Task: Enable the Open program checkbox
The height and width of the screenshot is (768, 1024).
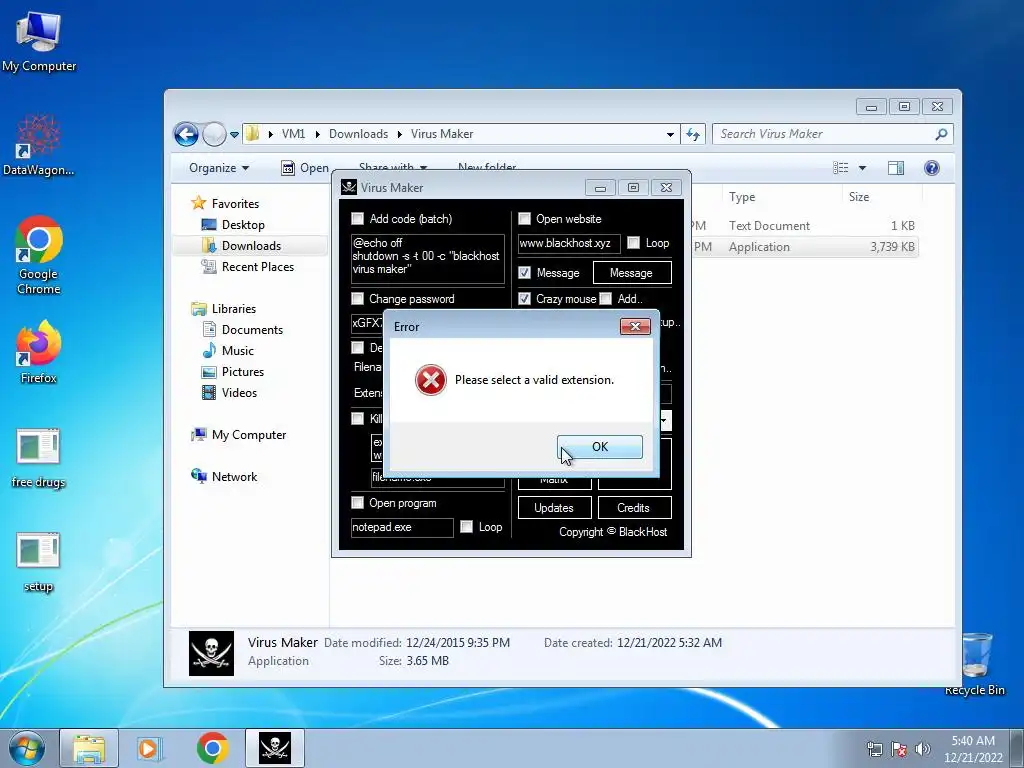Action: pos(357,503)
